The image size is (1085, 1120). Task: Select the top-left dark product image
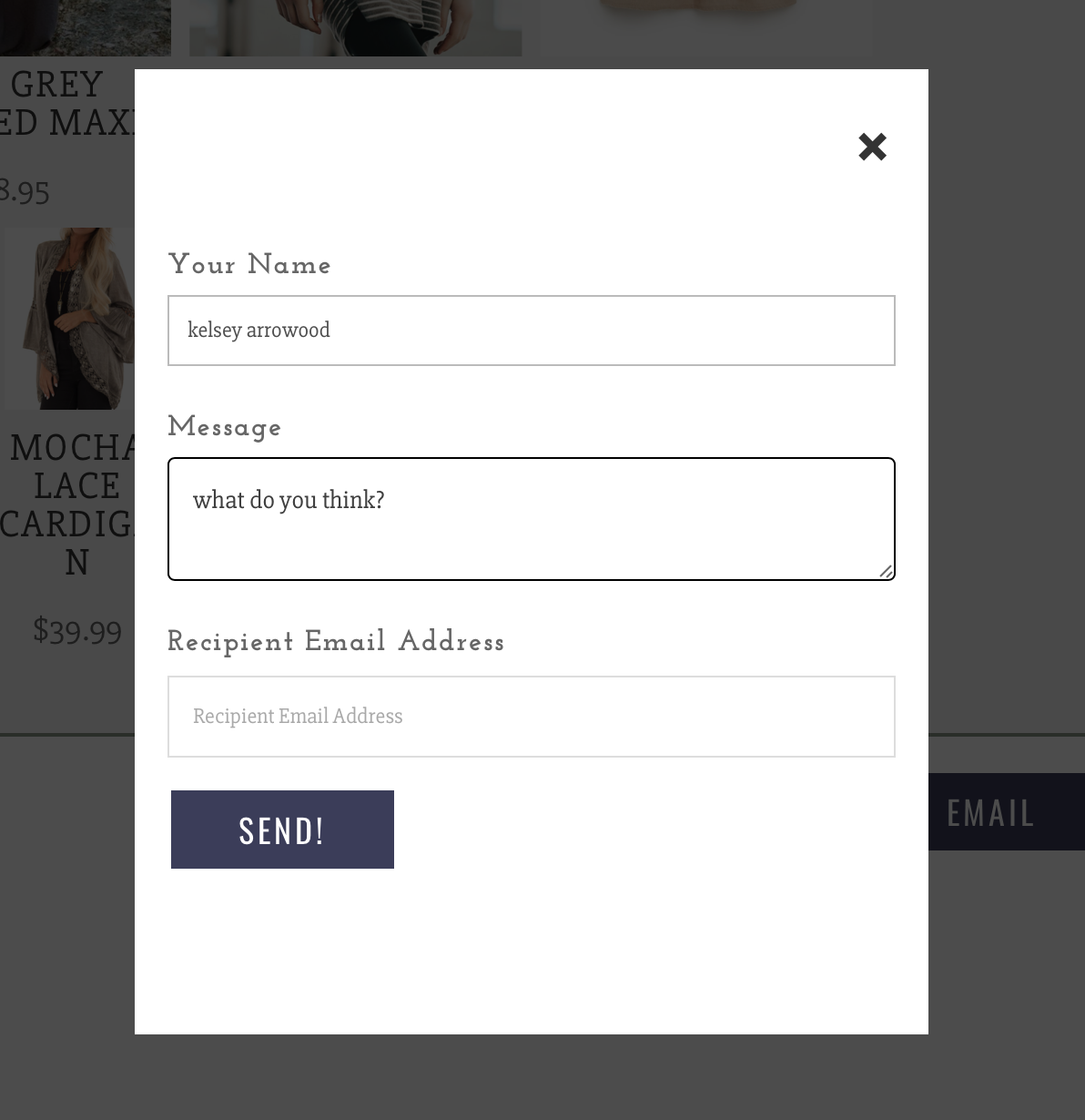85,27
